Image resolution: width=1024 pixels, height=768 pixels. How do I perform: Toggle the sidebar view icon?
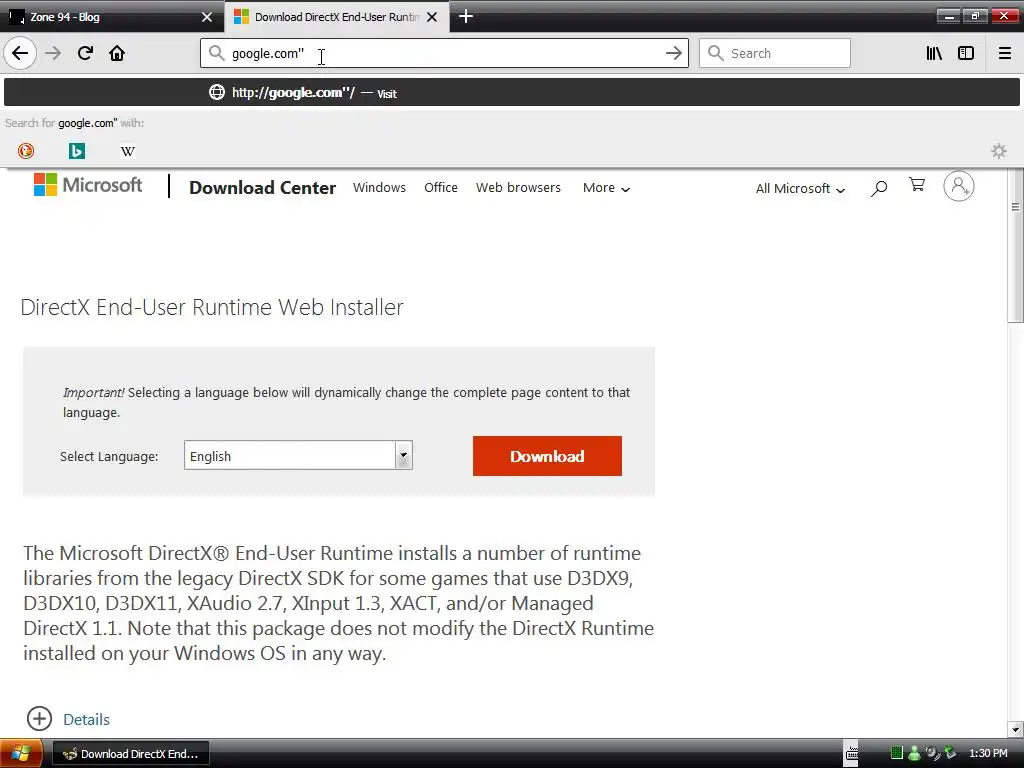966,53
